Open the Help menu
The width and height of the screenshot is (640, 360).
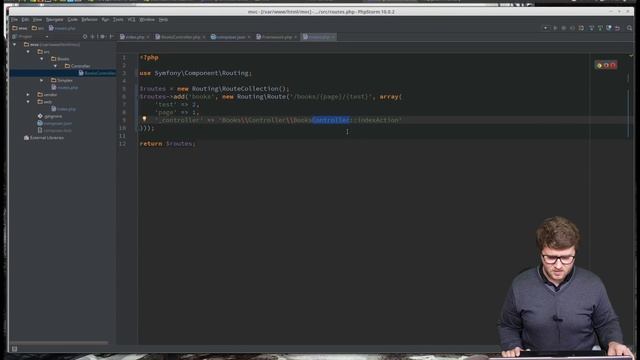163,20
